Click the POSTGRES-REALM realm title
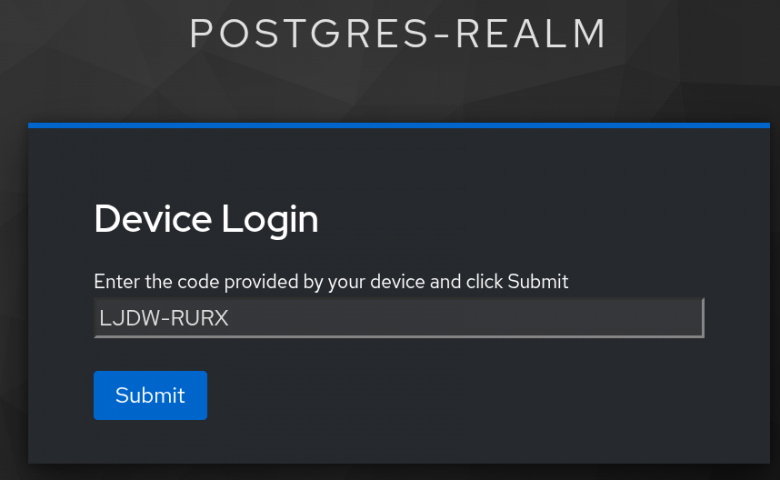Image resolution: width=780 pixels, height=480 pixels. point(398,34)
